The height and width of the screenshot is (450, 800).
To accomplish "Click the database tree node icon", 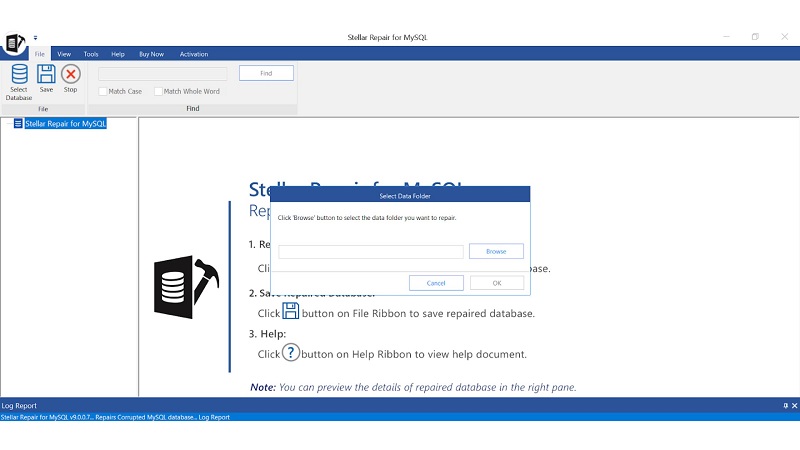I will point(18,124).
